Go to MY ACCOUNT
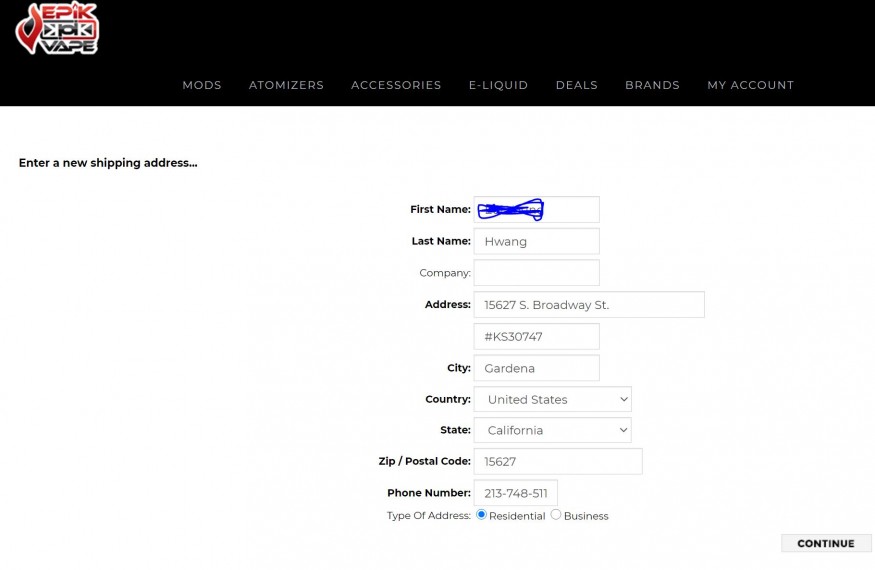Image resolution: width=875 pixels, height=570 pixels. coord(750,85)
